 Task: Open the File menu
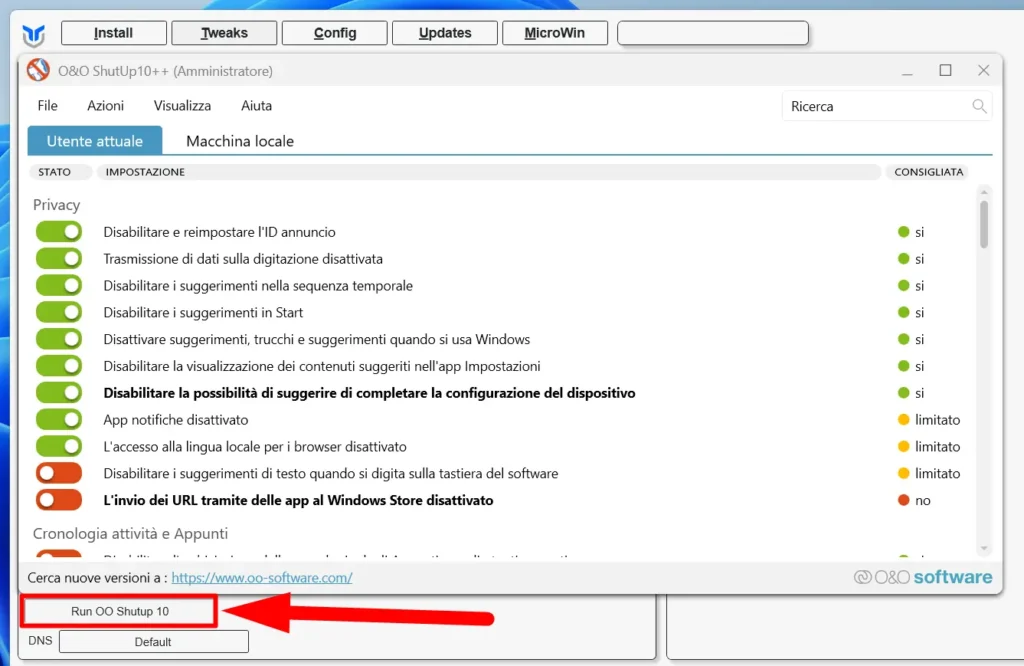pos(48,106)
